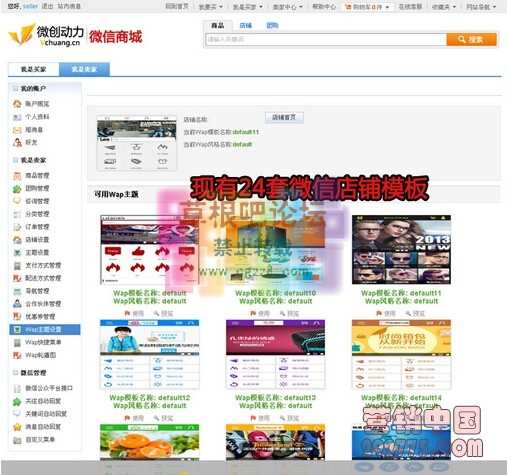
Task: Click the orange 搜索 search button
Action: pyautogui.click(x=471, y=40)
